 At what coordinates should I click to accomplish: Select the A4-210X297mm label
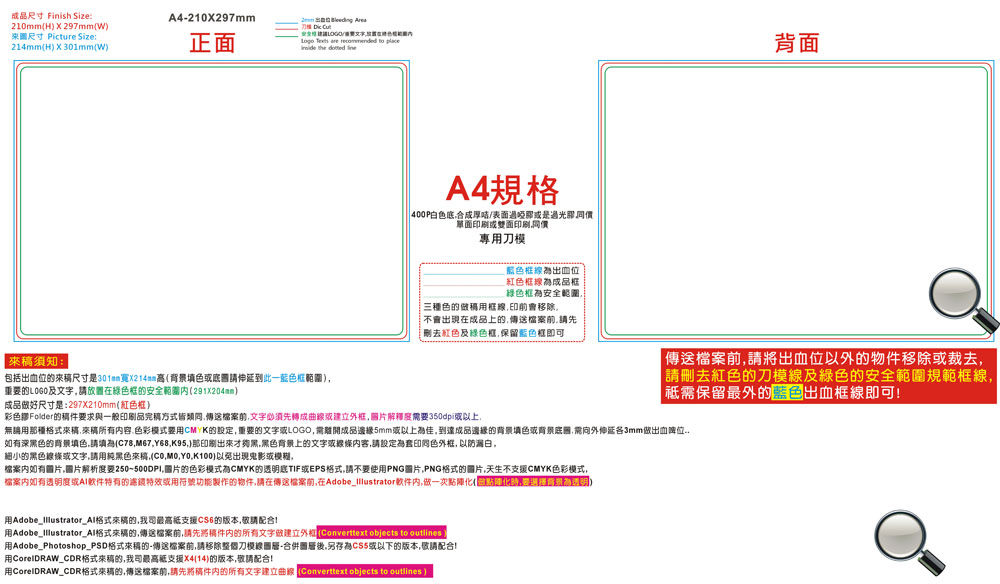[x=212, y=18]
